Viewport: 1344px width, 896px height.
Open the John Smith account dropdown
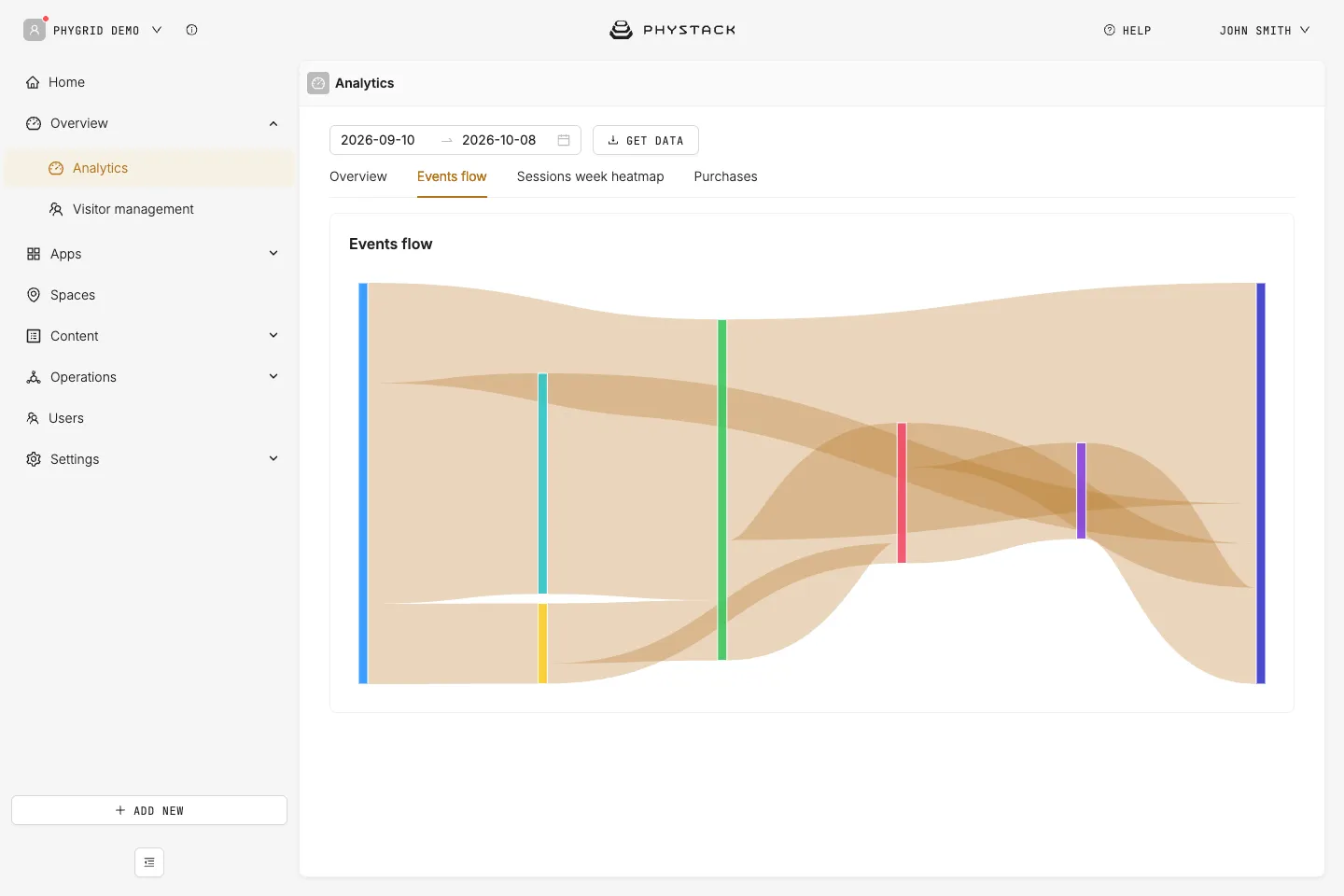[1265, 30]
